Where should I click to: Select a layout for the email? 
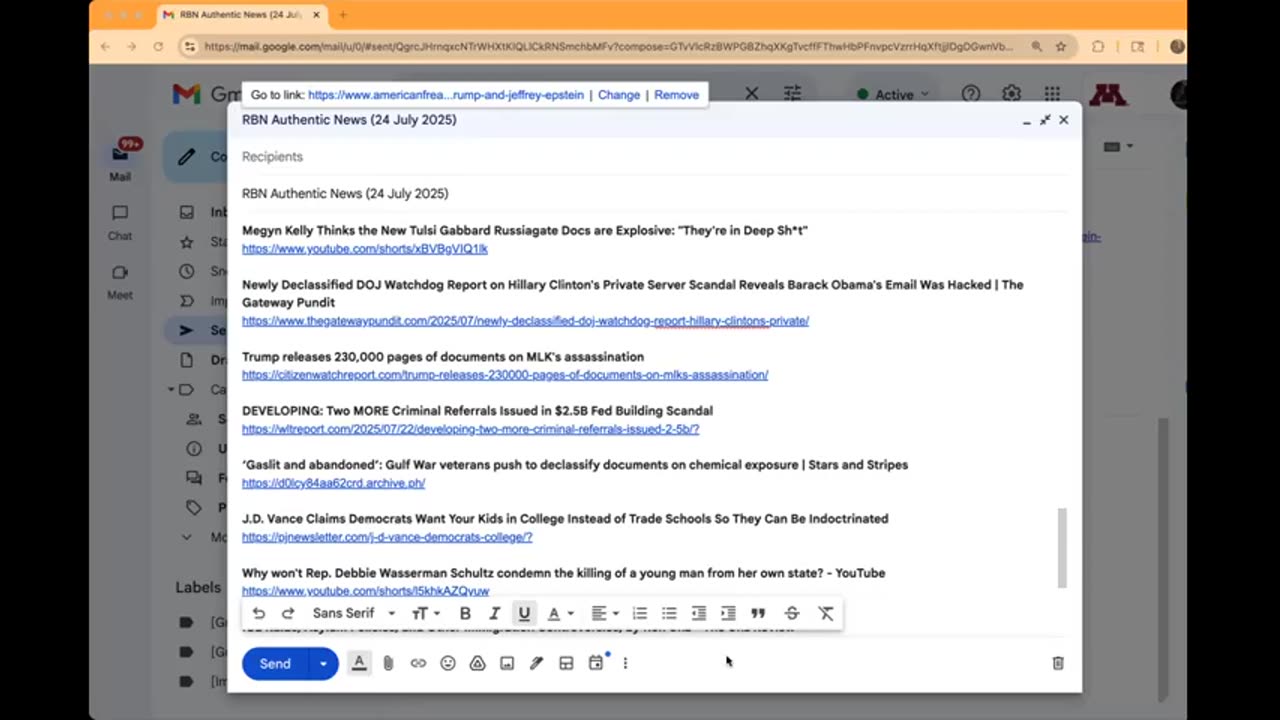566,663
